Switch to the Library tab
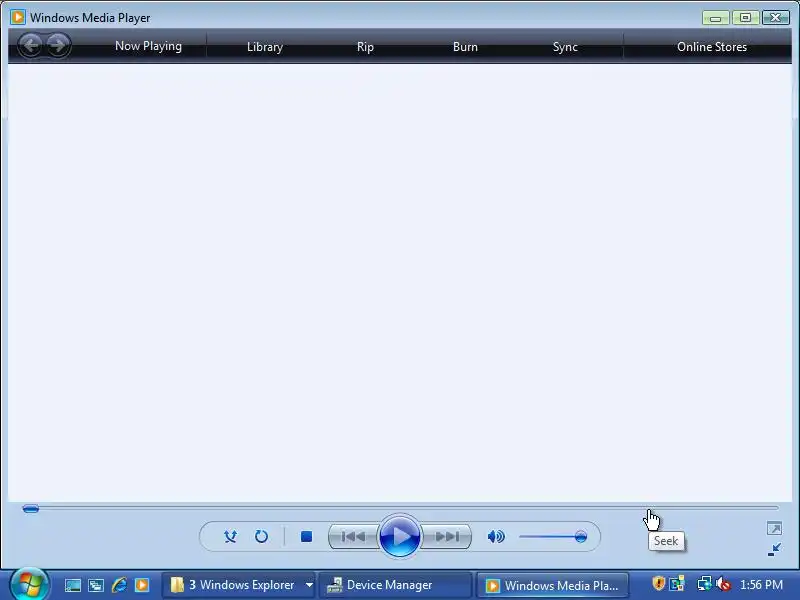Viewport: 800px width, 600px height. (x=264, y=47)
